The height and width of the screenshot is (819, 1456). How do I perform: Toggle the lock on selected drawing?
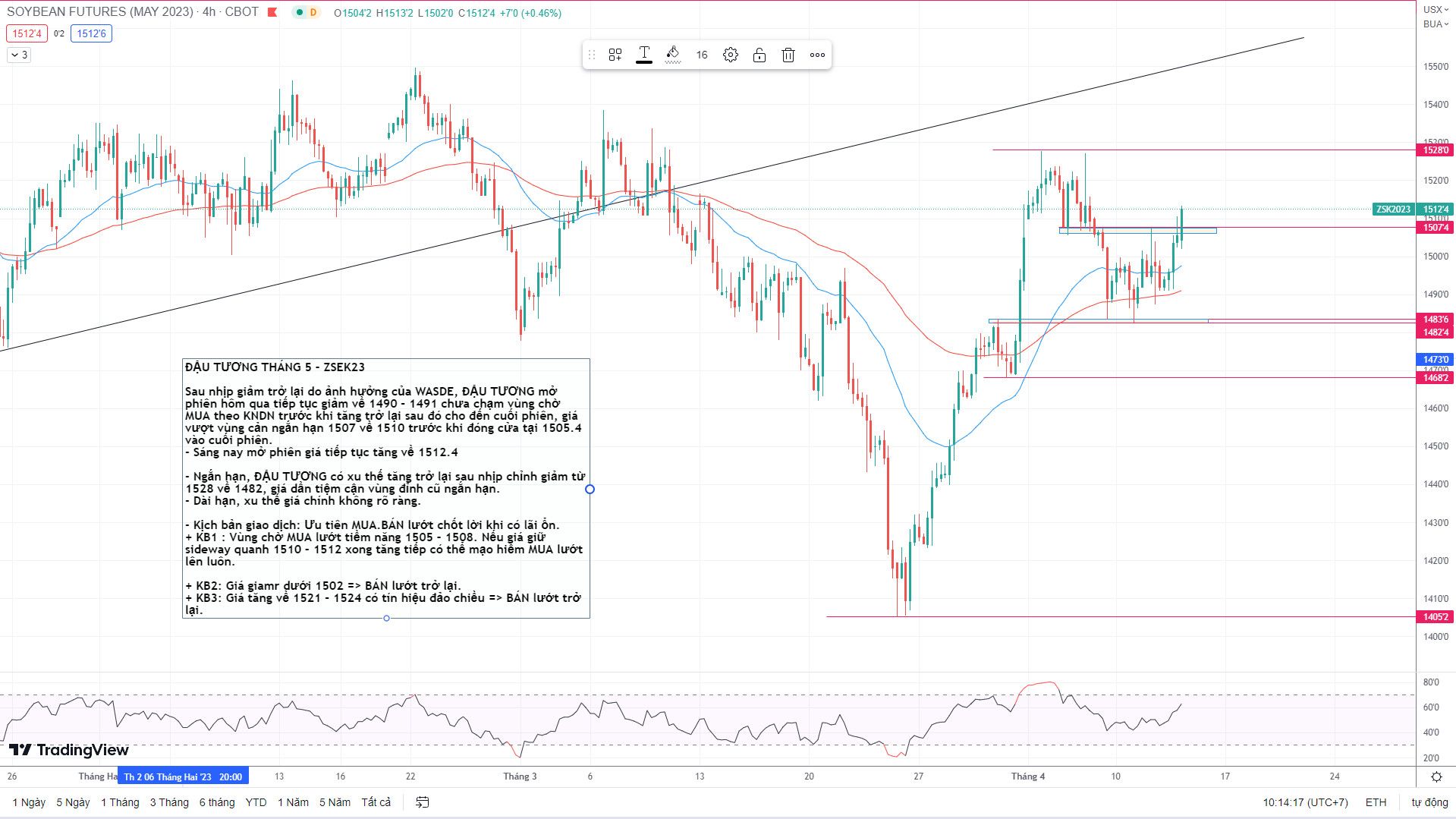[759, 55]
